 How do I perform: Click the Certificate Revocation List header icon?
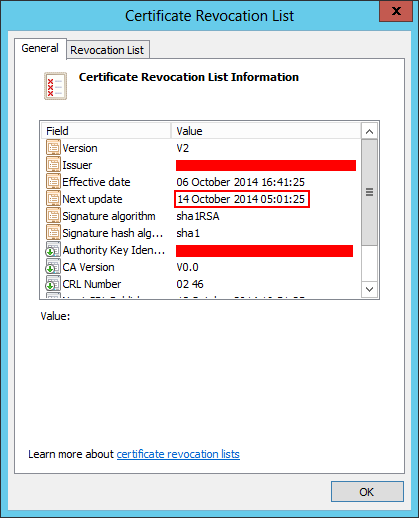pyautogui.click(x=55, y=86)
